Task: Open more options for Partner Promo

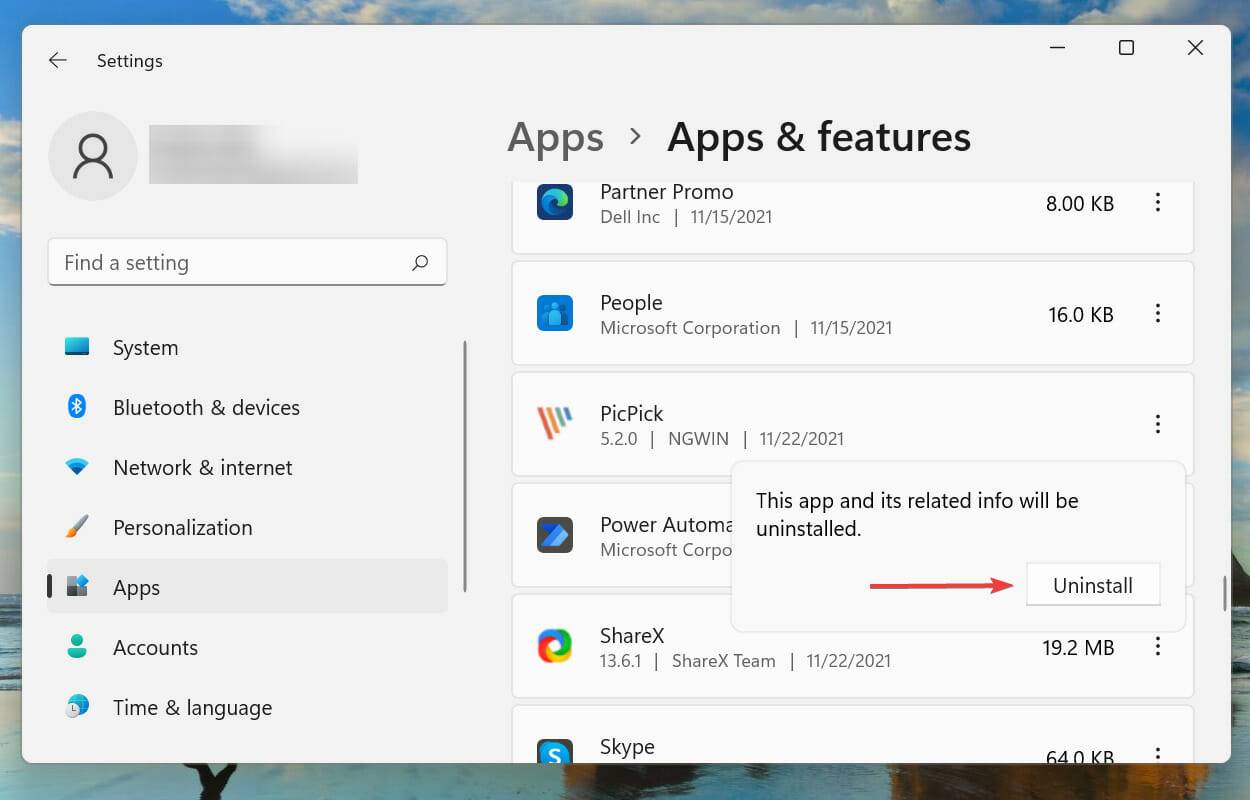Action: tap(1158, 203)
